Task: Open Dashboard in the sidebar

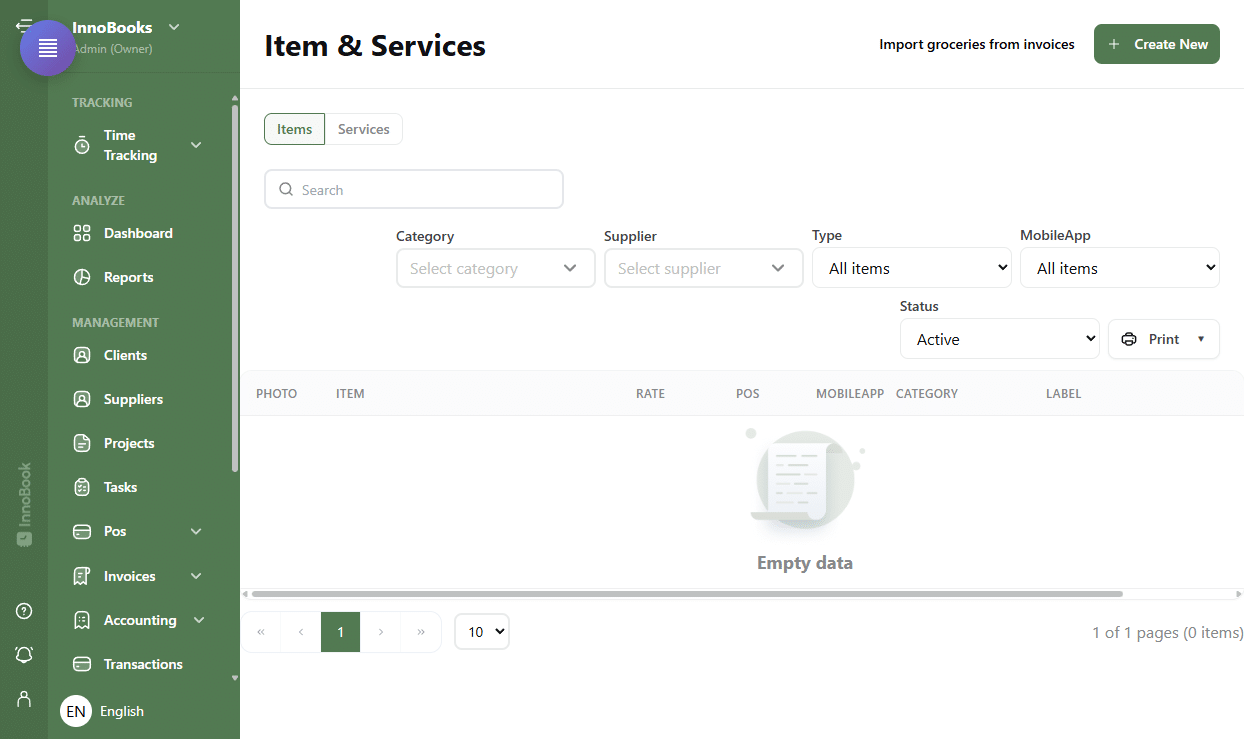Action: point(138,233)
